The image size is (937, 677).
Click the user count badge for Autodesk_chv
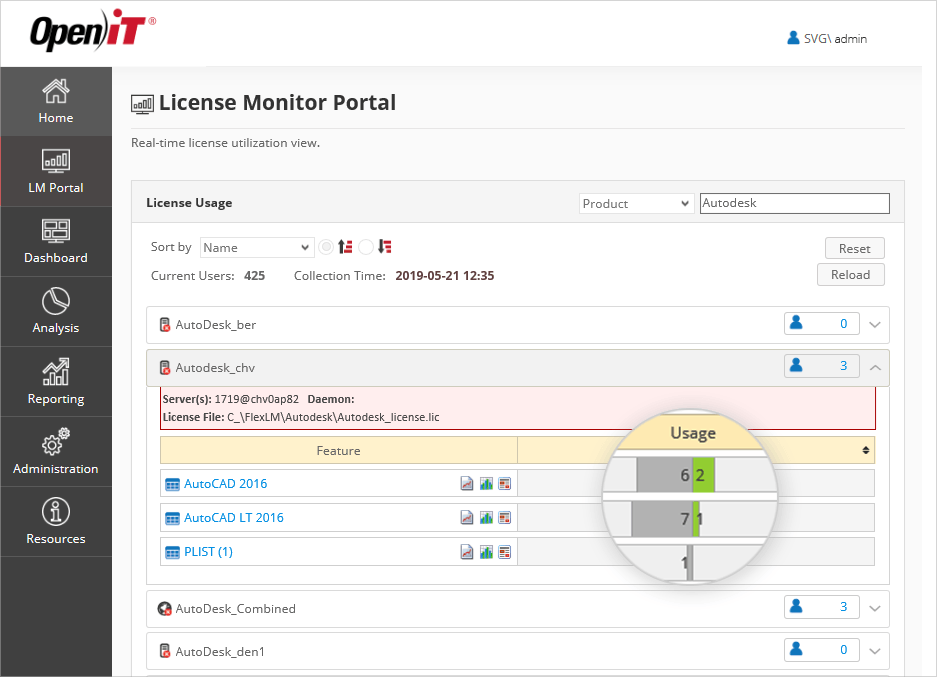tap(822, 366)
